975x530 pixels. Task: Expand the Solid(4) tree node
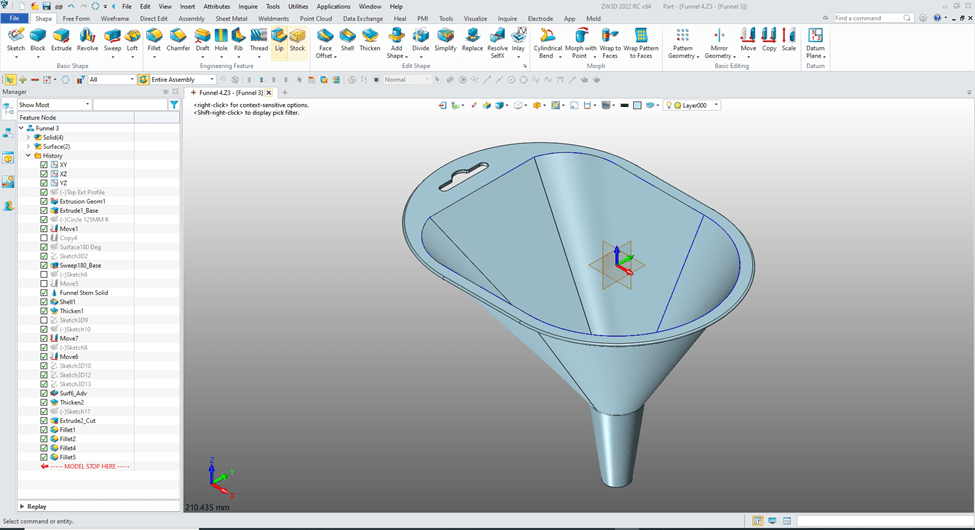[x=28, y=137]
